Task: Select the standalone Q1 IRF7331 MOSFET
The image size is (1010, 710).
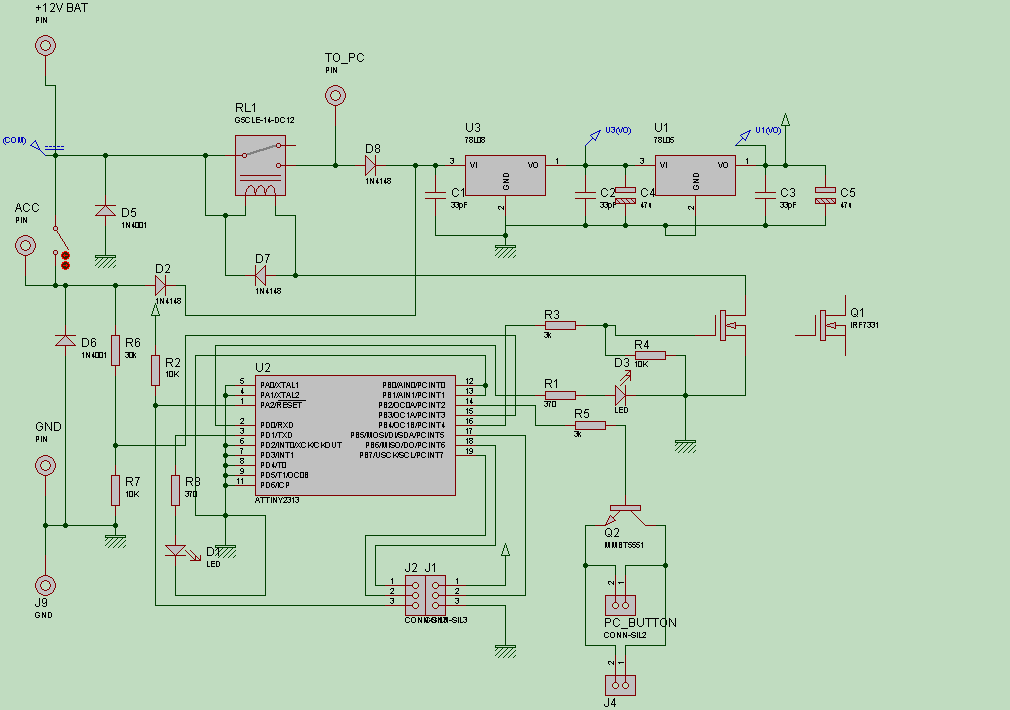Action: [x=831, y=325]
